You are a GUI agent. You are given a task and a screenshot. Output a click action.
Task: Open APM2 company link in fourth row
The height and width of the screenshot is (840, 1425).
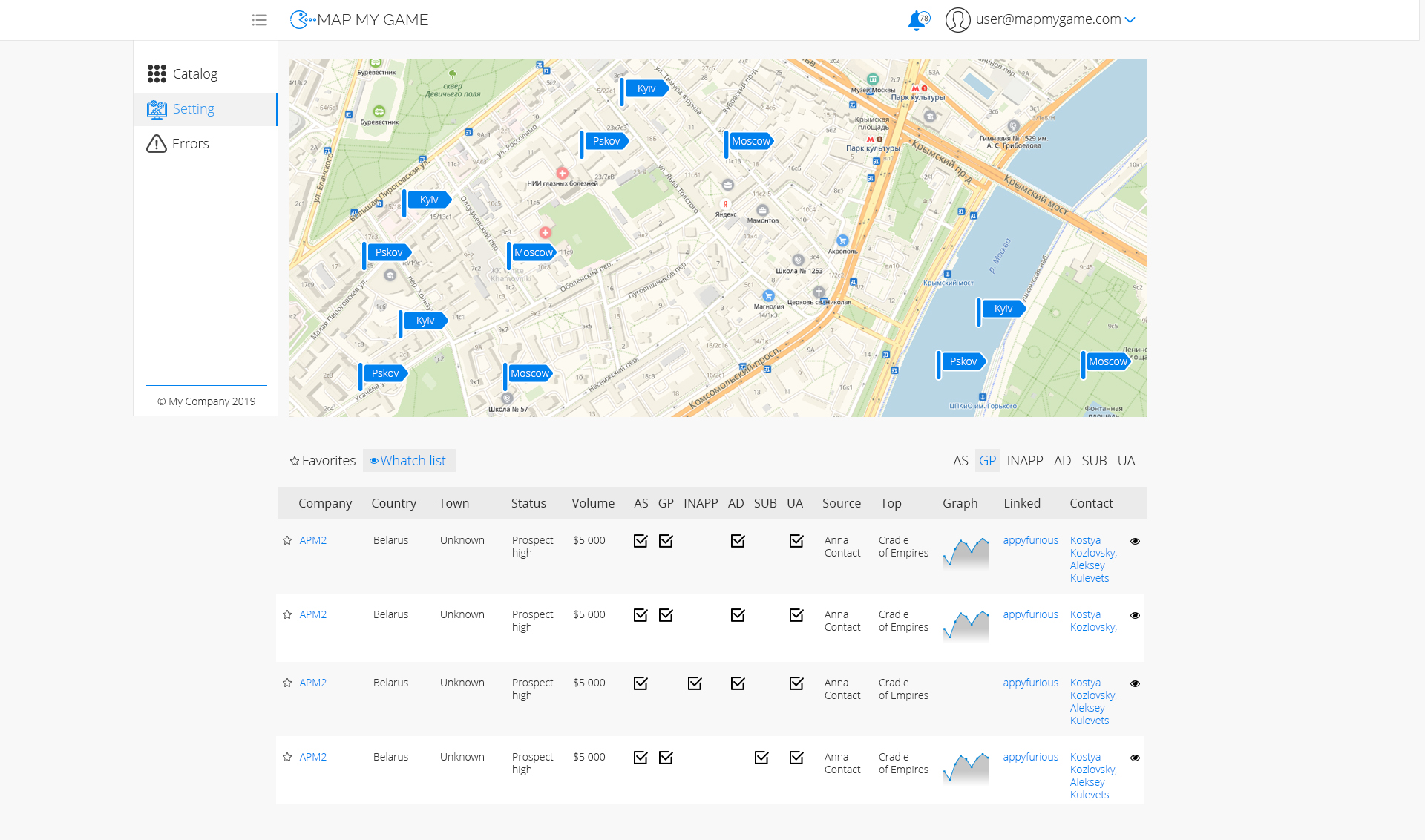point(313,757)
